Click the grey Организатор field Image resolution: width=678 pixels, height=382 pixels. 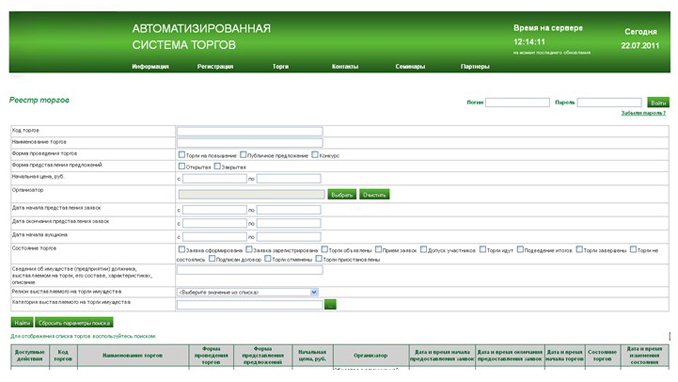251,195
